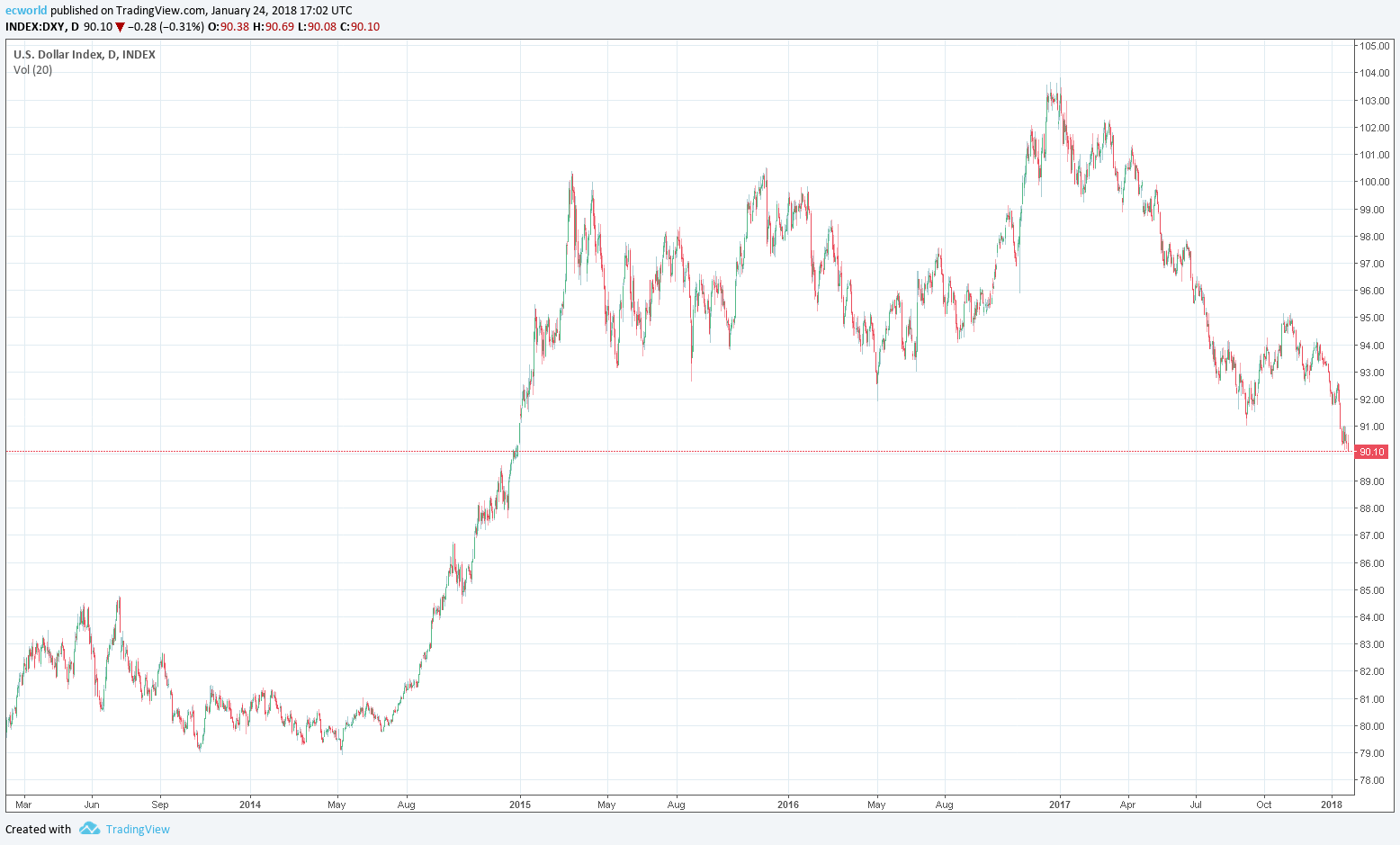Click the Jun label on time axis
This screenshot has height=845, width=1400.
tap(92, 805)
